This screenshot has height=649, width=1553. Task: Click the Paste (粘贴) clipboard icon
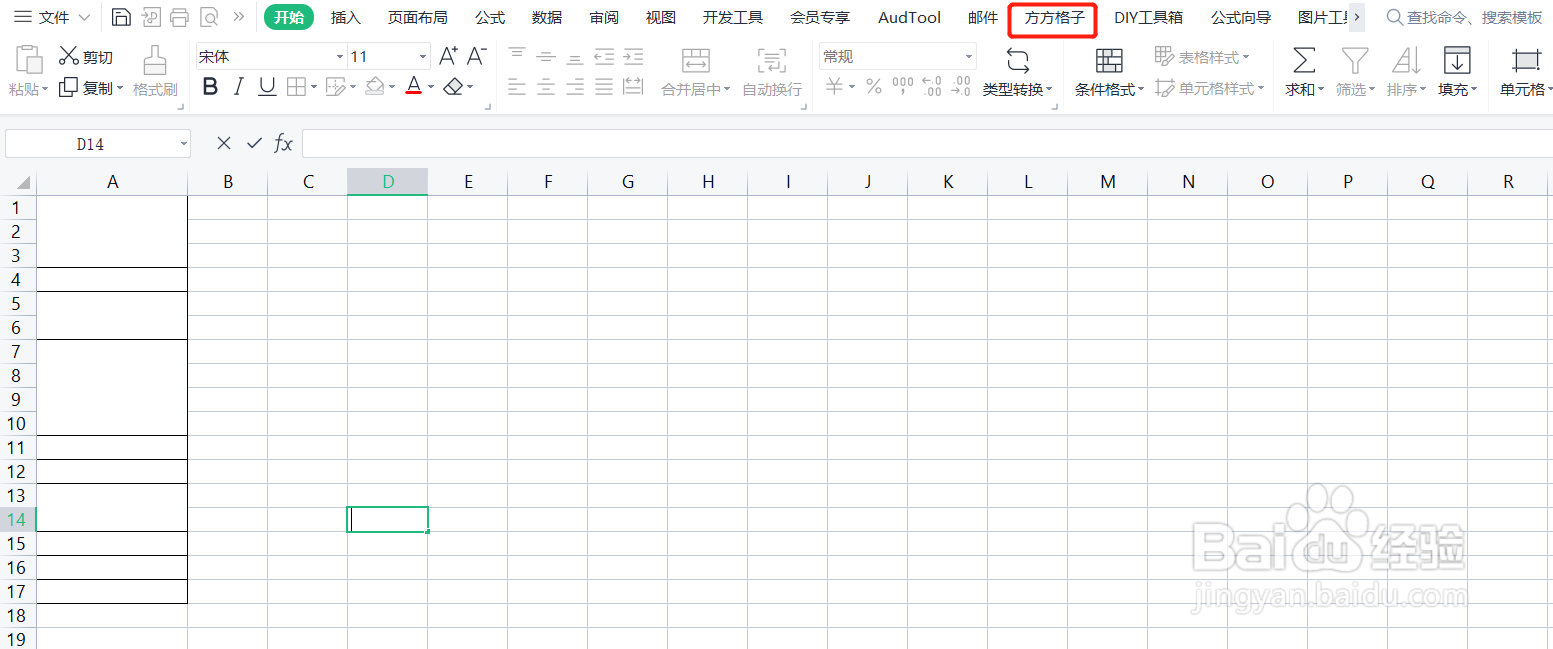coord(29,61)
